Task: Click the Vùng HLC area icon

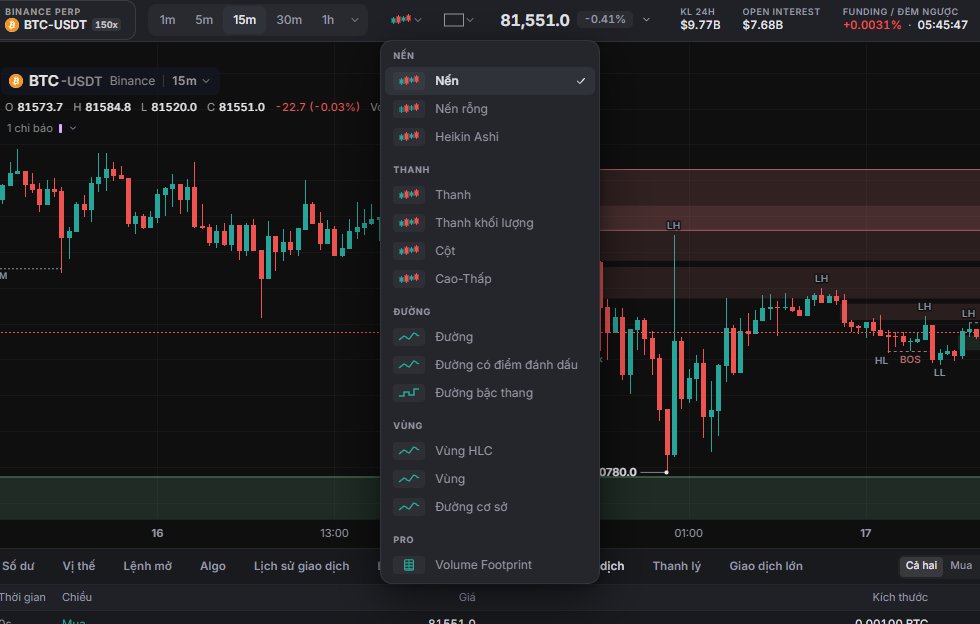Action: 409,450
